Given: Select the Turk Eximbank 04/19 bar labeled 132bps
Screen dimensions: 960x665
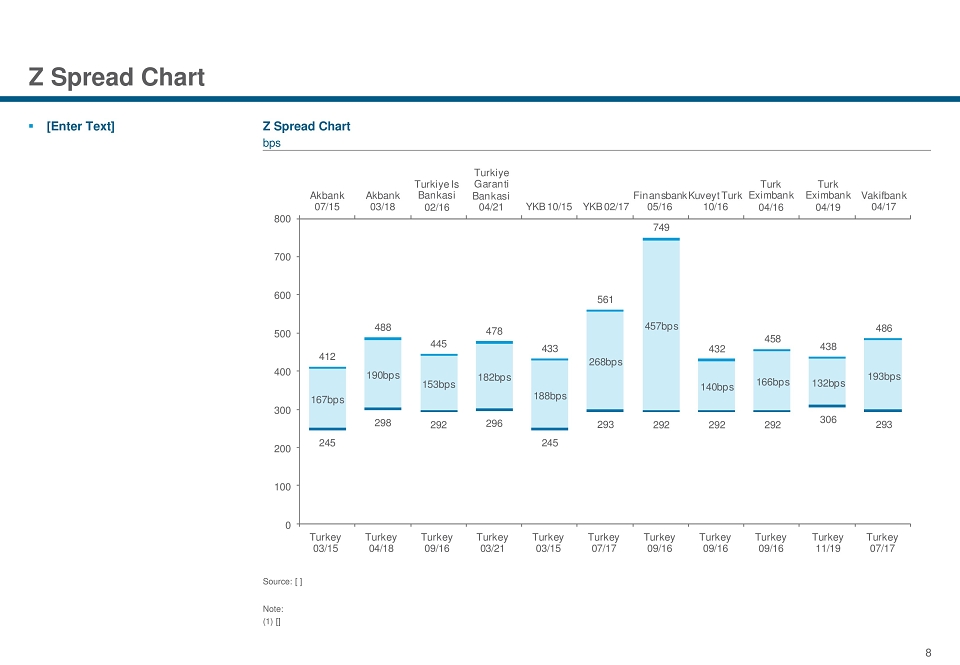Looking at the screenshot, I should 827,382.
